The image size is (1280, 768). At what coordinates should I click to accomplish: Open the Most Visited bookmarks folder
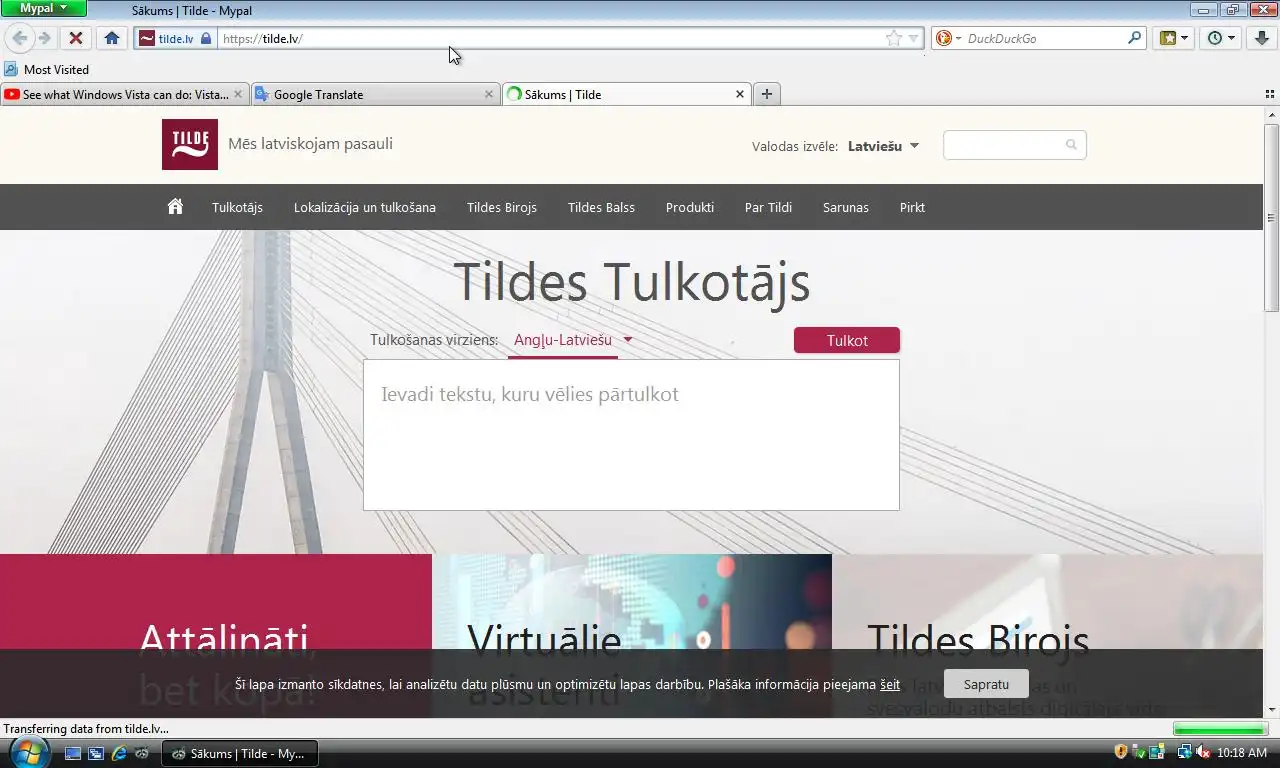point(47,69)
